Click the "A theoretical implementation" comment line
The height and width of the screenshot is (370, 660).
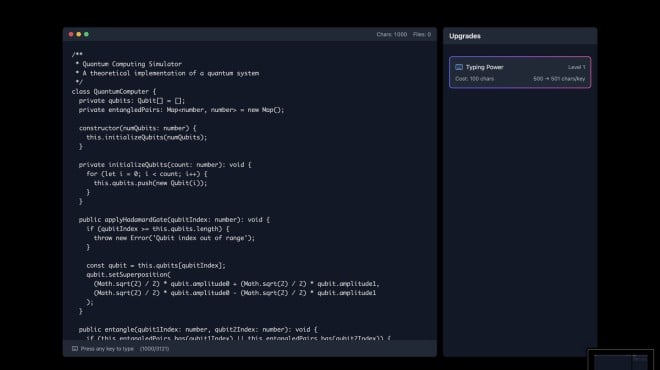(167, 73)
